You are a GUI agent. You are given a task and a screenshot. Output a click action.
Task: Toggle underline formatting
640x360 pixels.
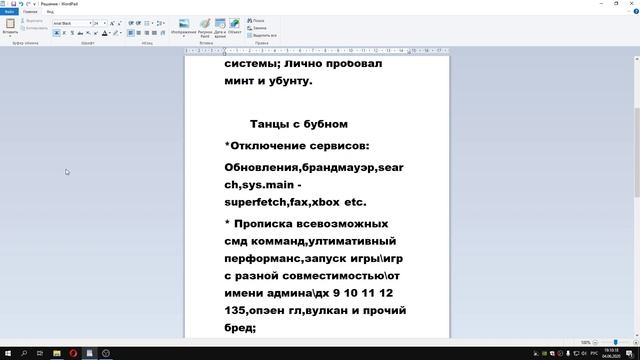coord(72,33)
